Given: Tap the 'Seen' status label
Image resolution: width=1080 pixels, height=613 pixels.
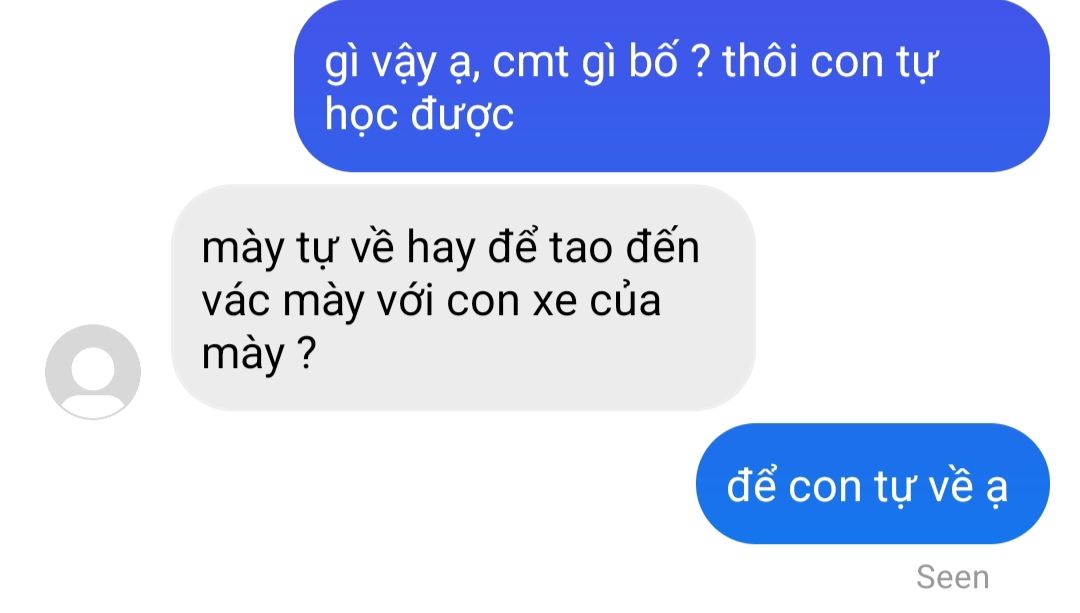Looking at the screenshot, I should (x=953, y=577).
